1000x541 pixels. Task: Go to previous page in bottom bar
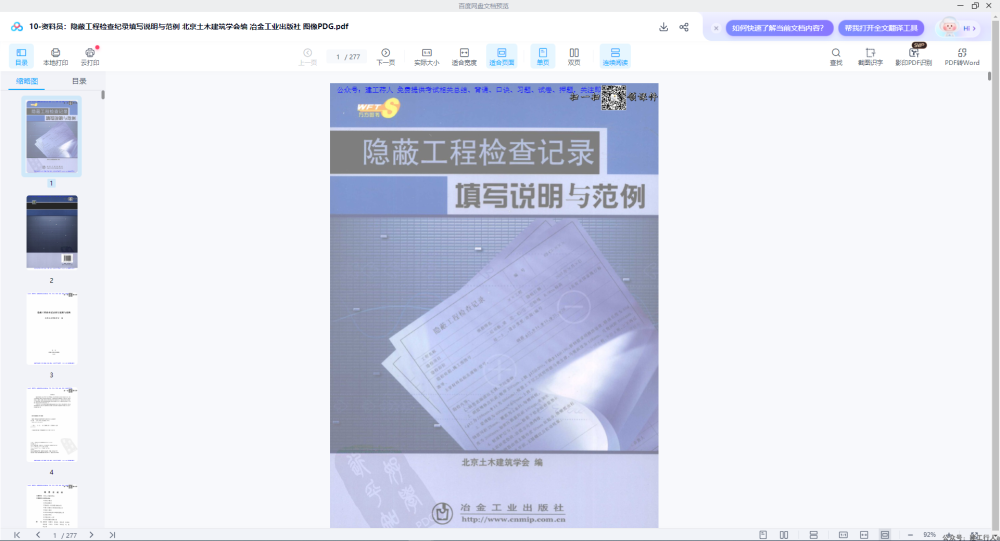tap(38, 535)
